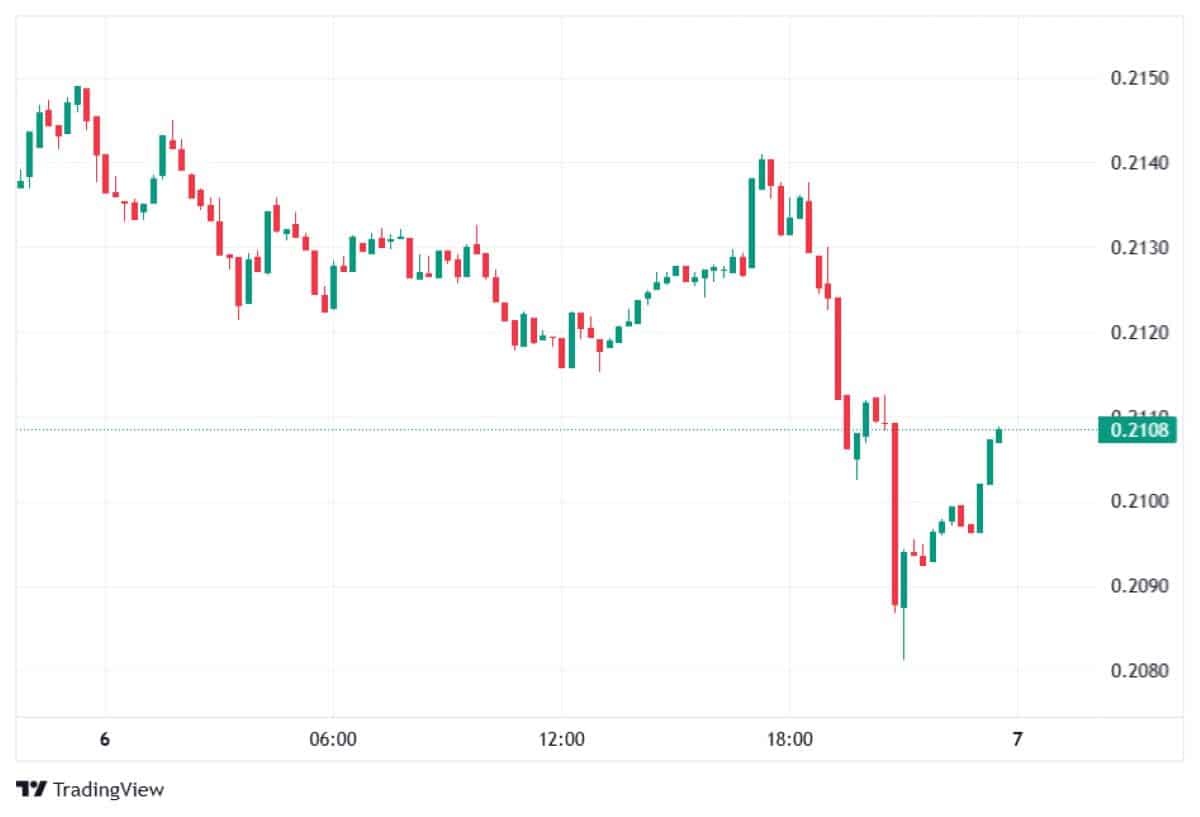Image resolution: width=1200 pixels, height=817 pixels.
Task: Click the tall green candle rising to 0.2138
Action: [x=751, y=223]
